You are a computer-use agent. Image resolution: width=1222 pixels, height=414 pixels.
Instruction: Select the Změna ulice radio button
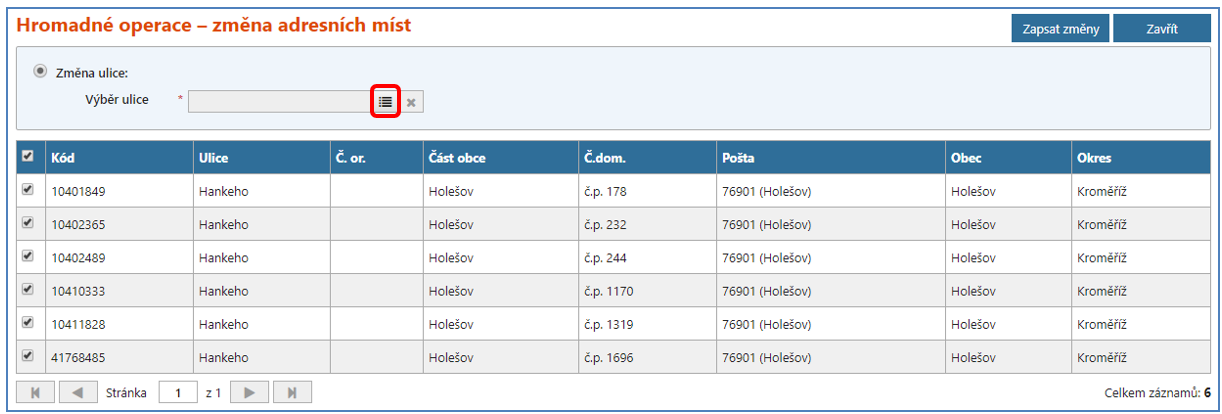40,71
